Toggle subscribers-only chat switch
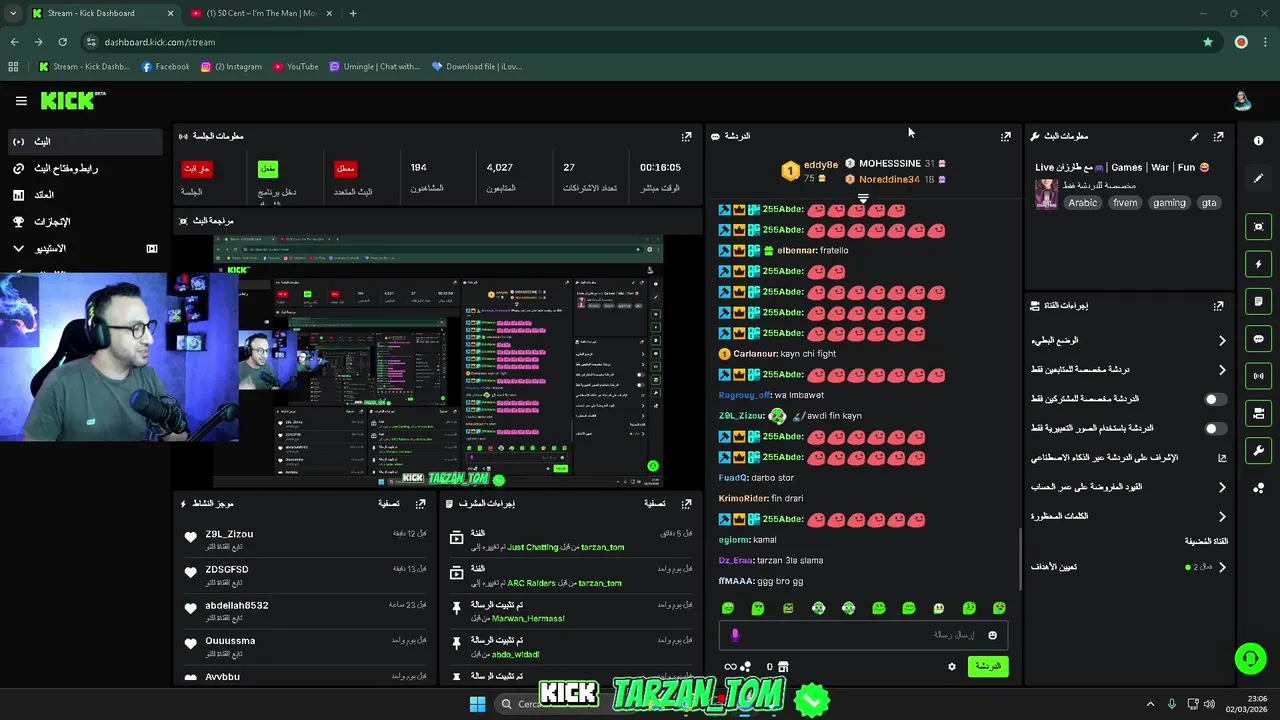The image size is (1280, 720). tap(1215, 399)
